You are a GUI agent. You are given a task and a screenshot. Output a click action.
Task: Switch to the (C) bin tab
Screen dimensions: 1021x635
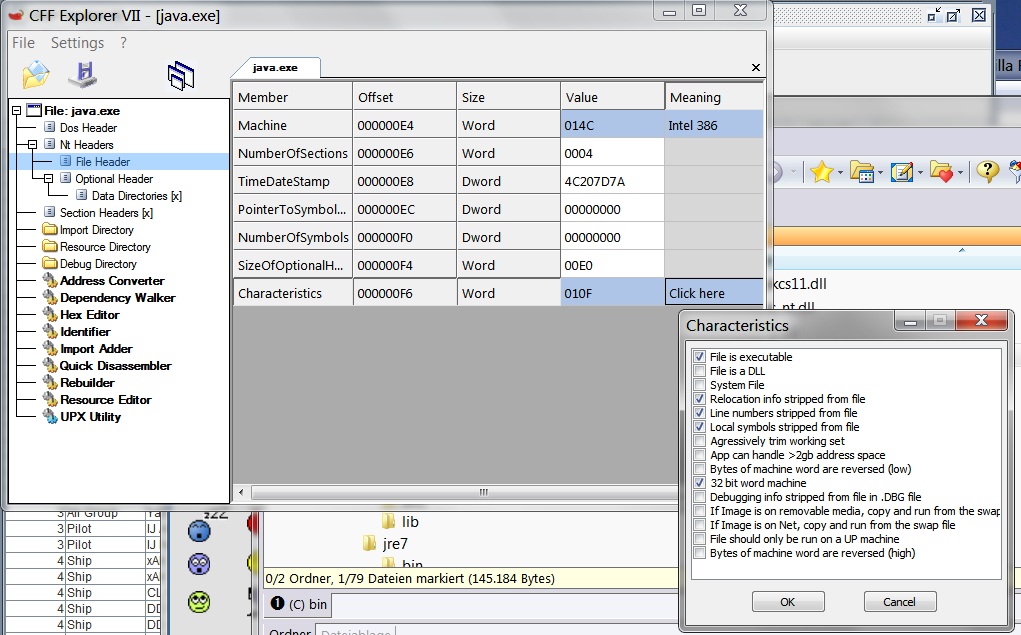[x=300, y=604]
